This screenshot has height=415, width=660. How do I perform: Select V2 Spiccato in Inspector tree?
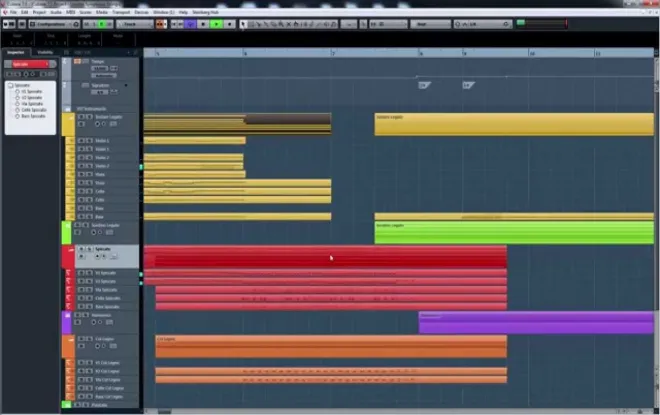[x=32, y=98]
